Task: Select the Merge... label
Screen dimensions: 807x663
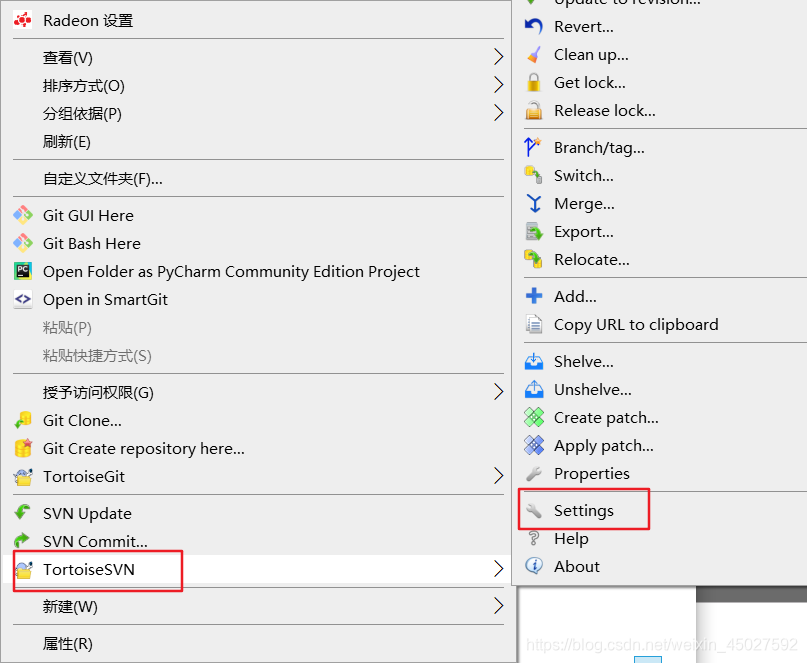Action: [x=584, y=204]
